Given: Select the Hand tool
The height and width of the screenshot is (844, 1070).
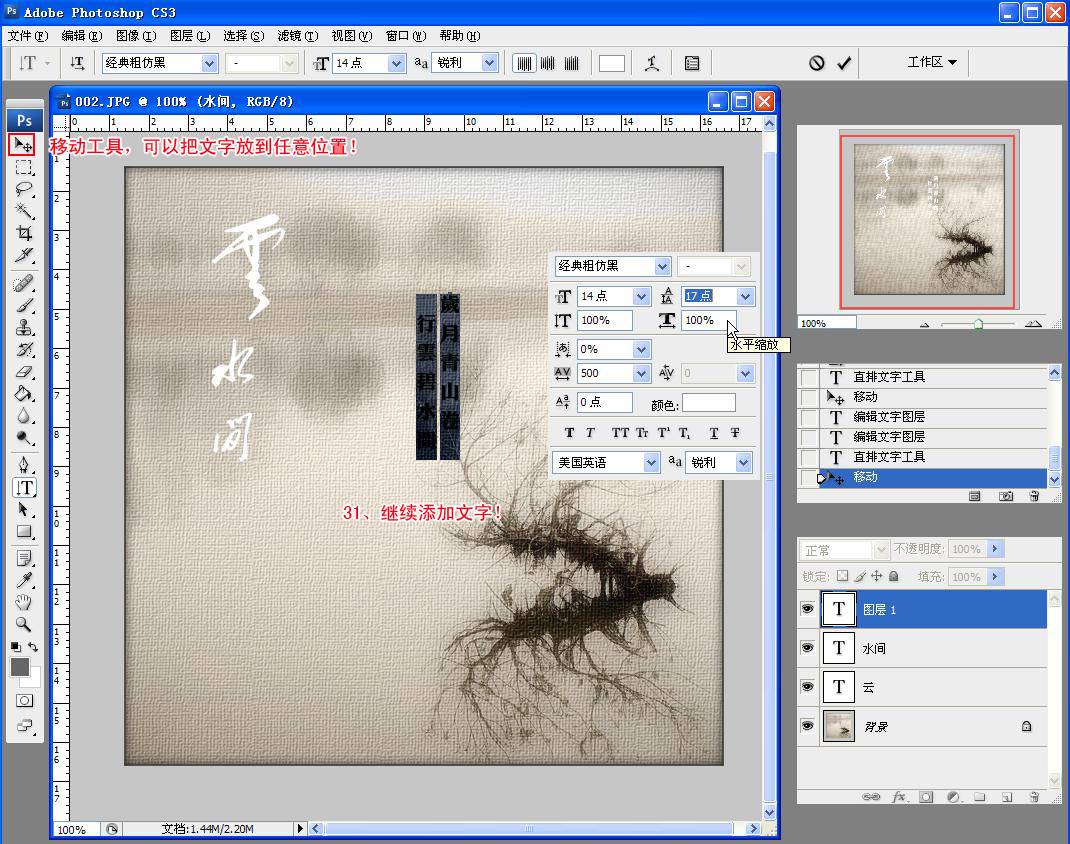Looking at the screenshot, I should pyautogui.click(x=24, y=602).
